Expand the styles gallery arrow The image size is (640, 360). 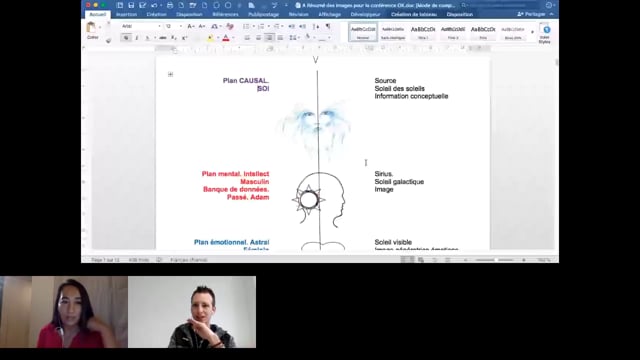coord(532,32)
